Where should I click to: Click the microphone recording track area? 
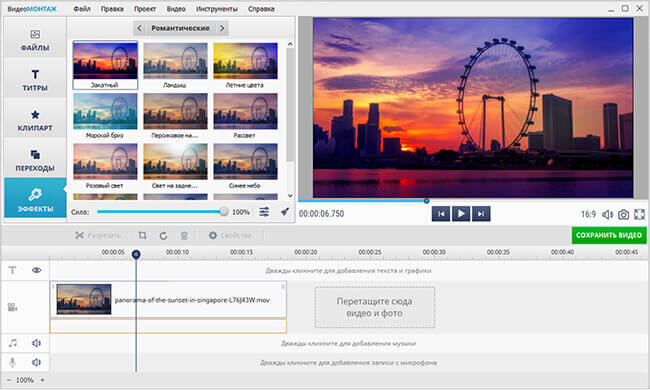(348, 363)
